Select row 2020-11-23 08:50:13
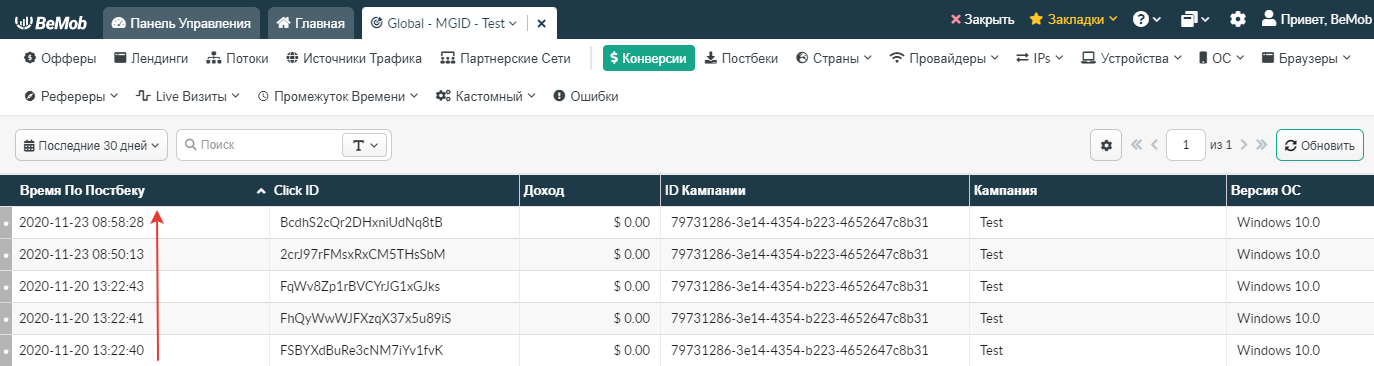The height and width of the screenshot is (366, 1374). coord(687,254)
